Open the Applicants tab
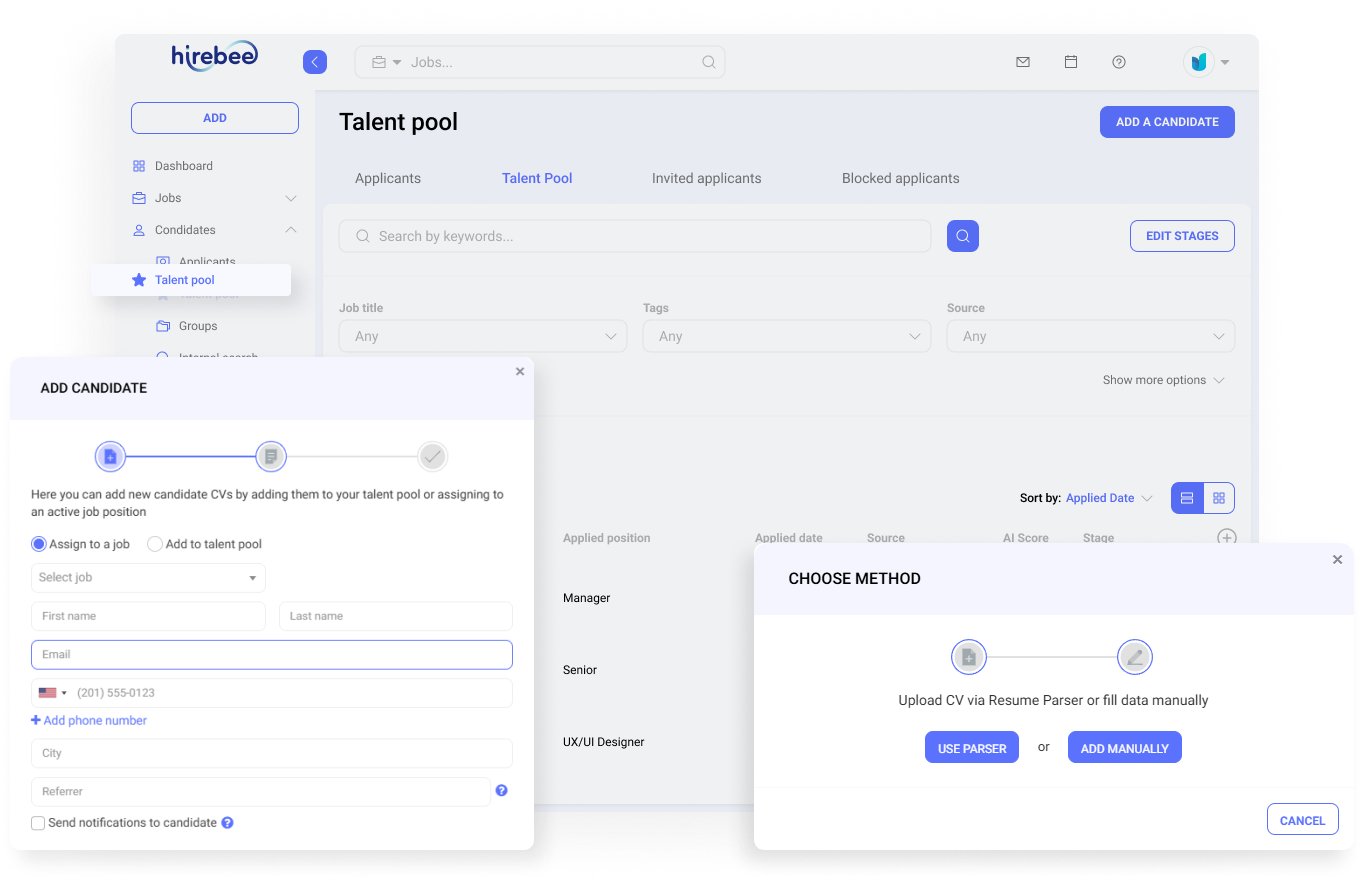 tap(387, 178)
